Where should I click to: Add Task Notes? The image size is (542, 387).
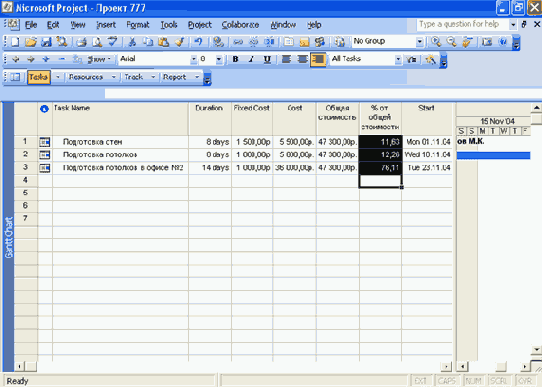(304, 42)
